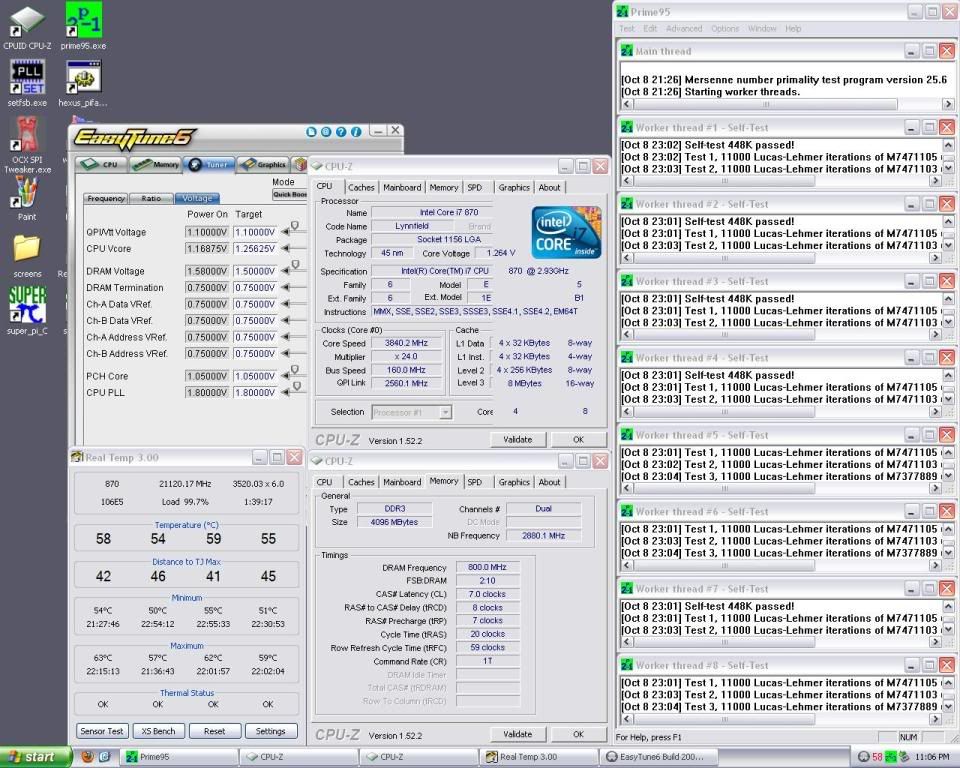
Task: Click the Worker thread #1 window icon
Action: pos(626,127)
